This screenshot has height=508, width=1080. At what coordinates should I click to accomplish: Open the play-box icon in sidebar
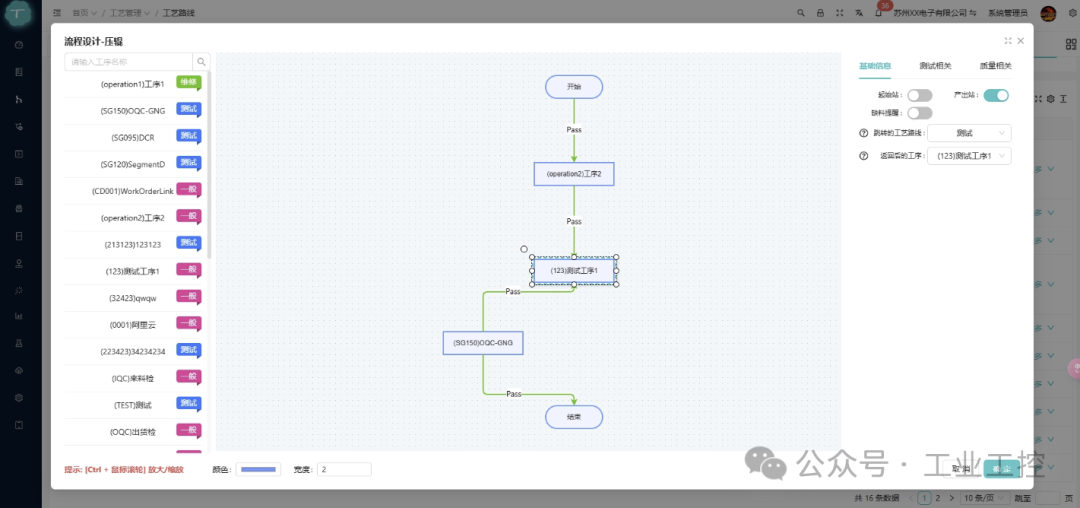(x=19, y=154)
